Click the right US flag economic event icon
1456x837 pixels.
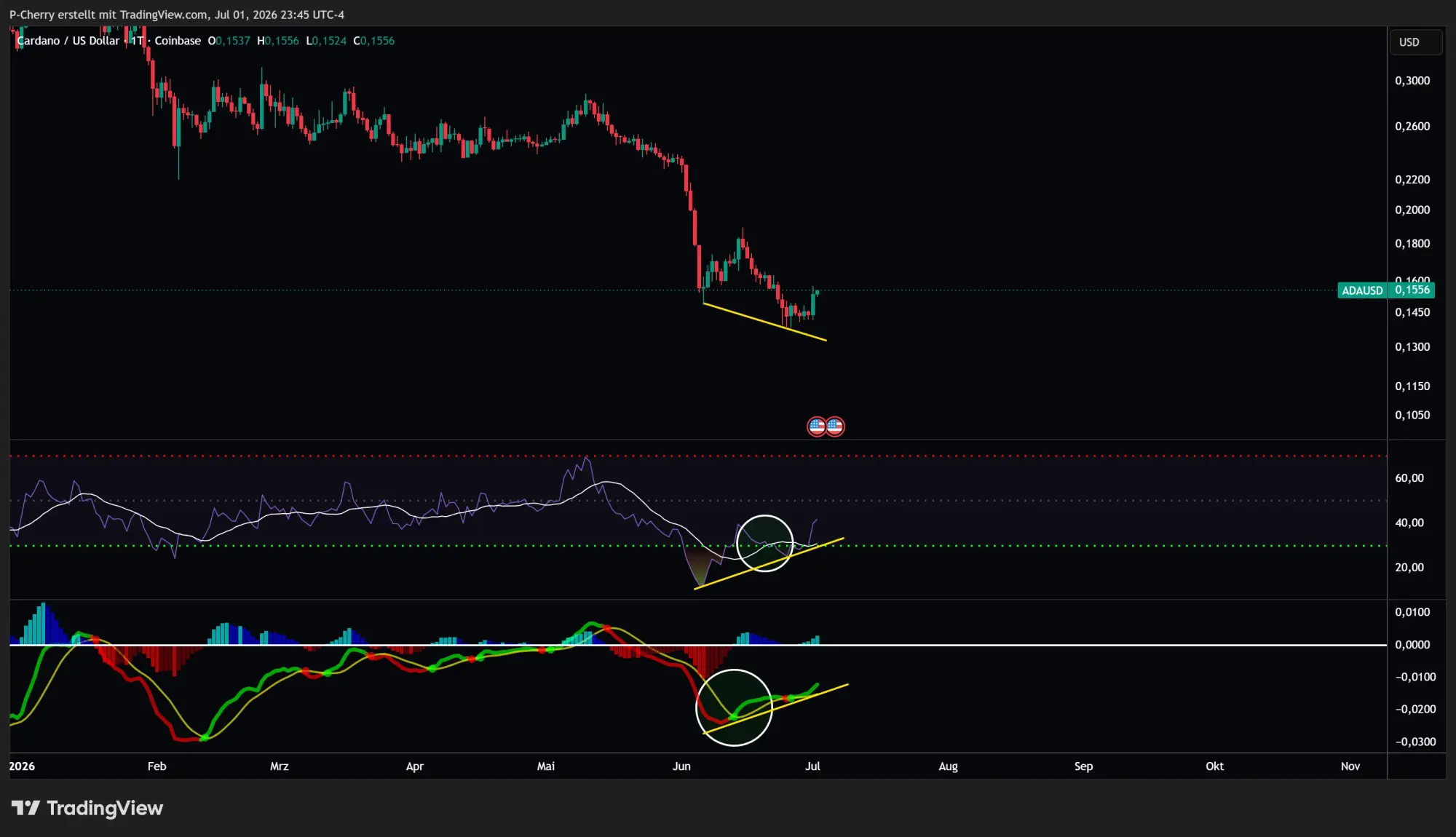point(835,427)
